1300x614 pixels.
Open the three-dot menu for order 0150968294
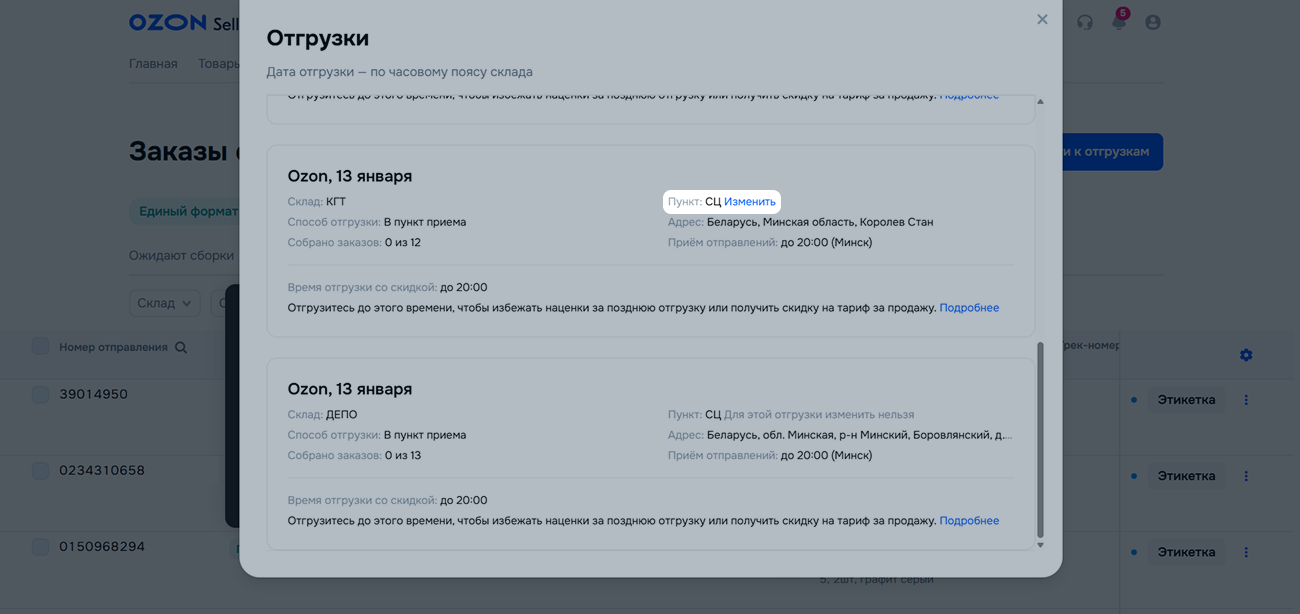click(1246, 552)
